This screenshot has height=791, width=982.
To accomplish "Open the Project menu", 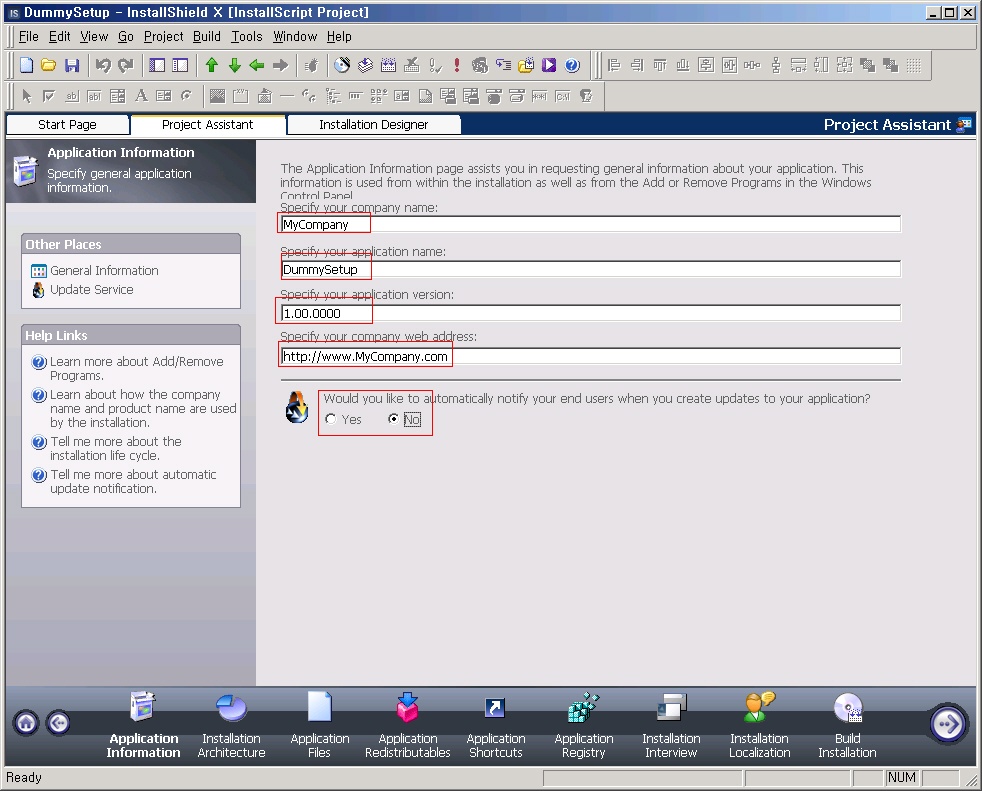I will (163, 36).
